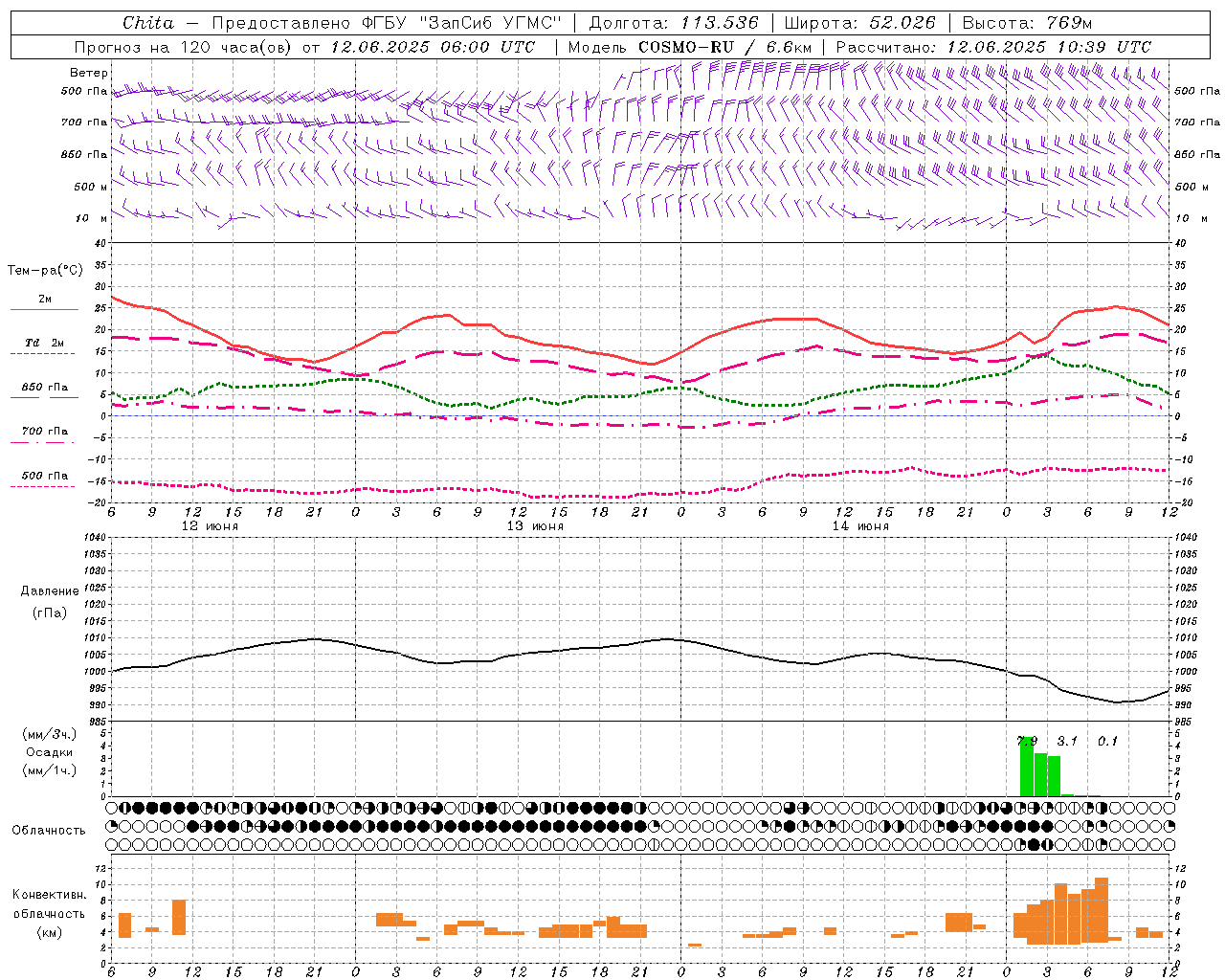The image size is (1225, 980).
Task: Click the '10 м' wind level label beside 'Ветер'
Action: pos(91,218)
